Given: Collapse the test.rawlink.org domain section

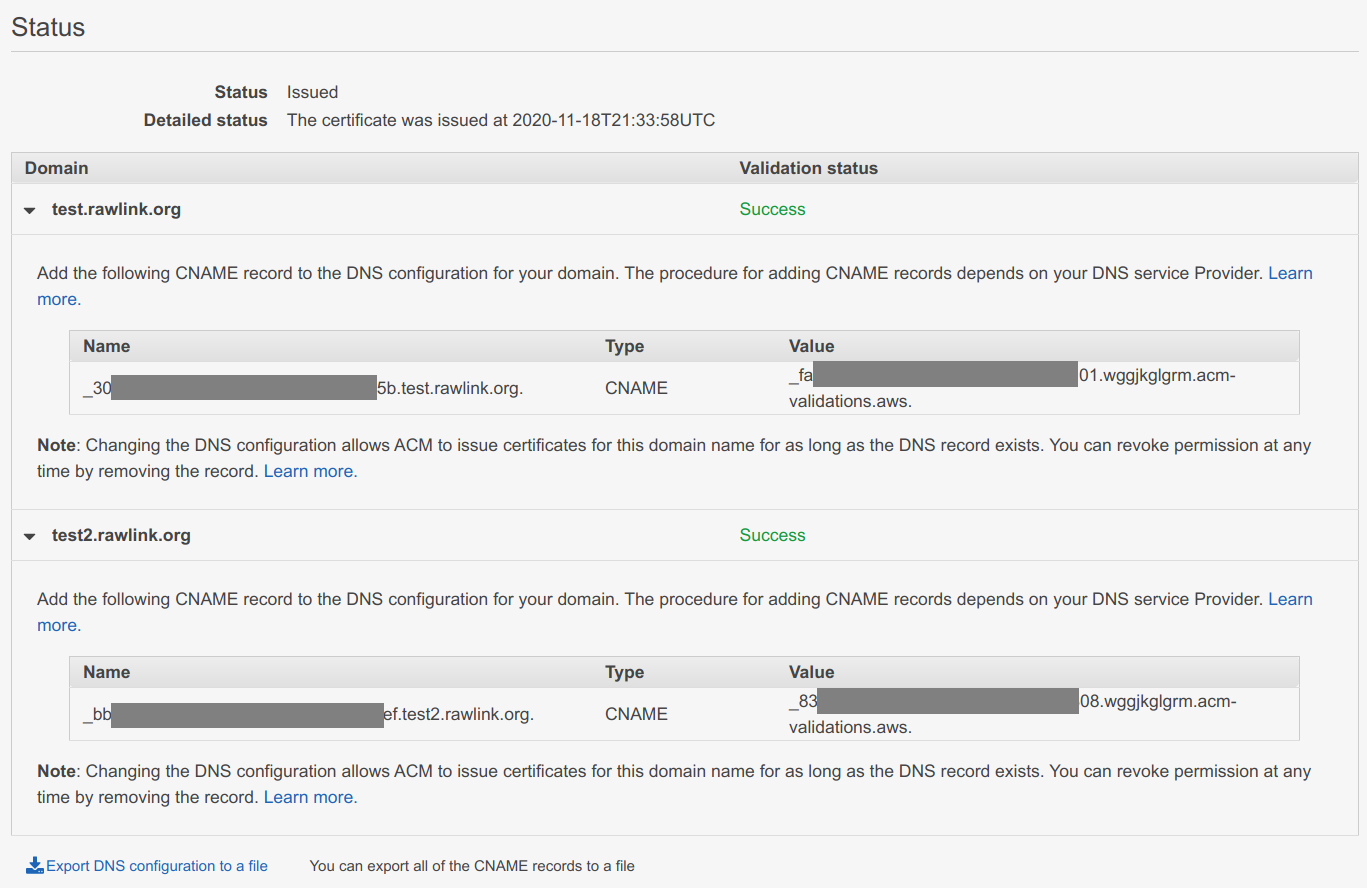Looking at the screenshot, I should click(30, 211).
